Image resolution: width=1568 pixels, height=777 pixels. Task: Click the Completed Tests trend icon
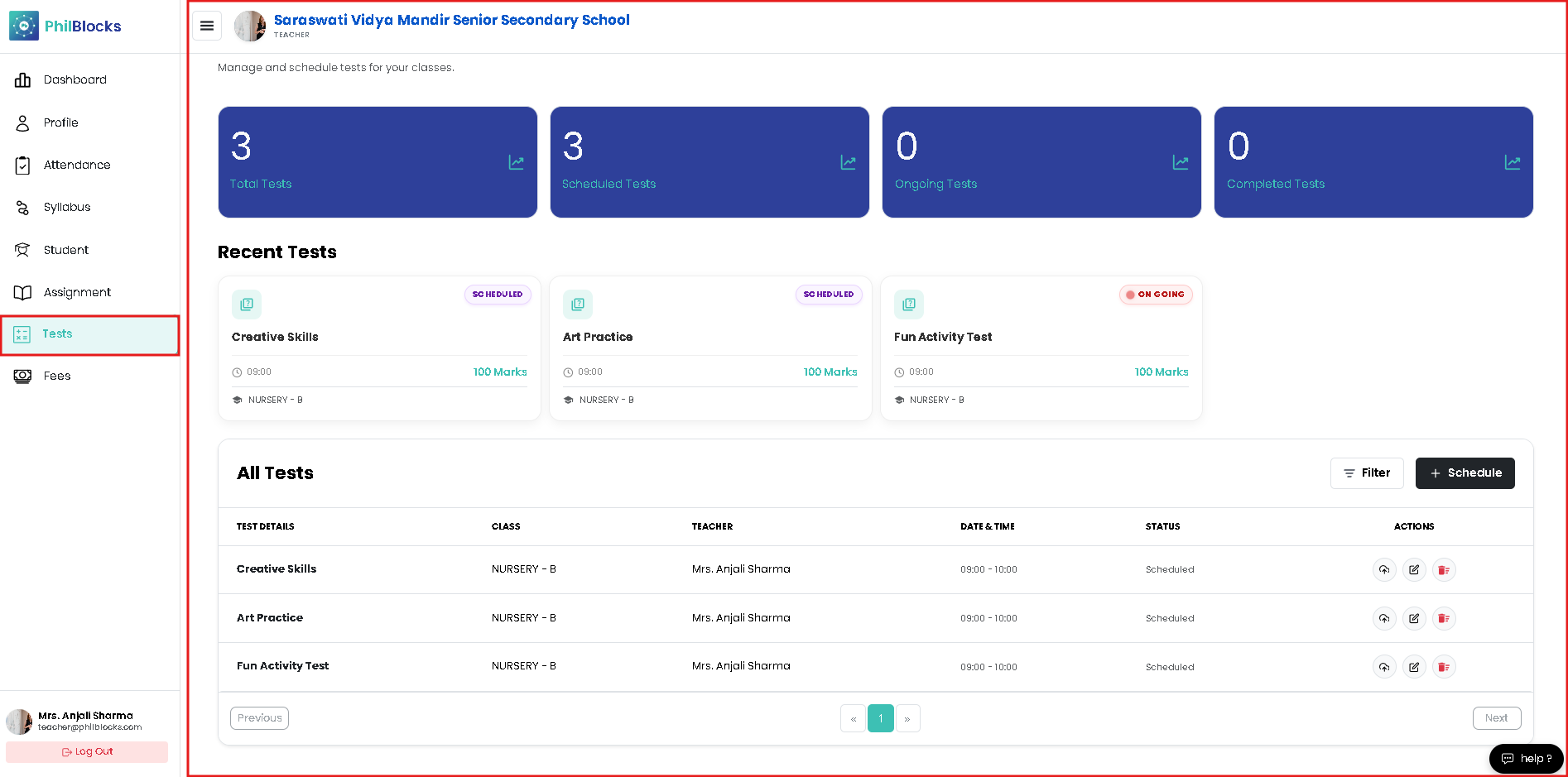click(1512, 162)
